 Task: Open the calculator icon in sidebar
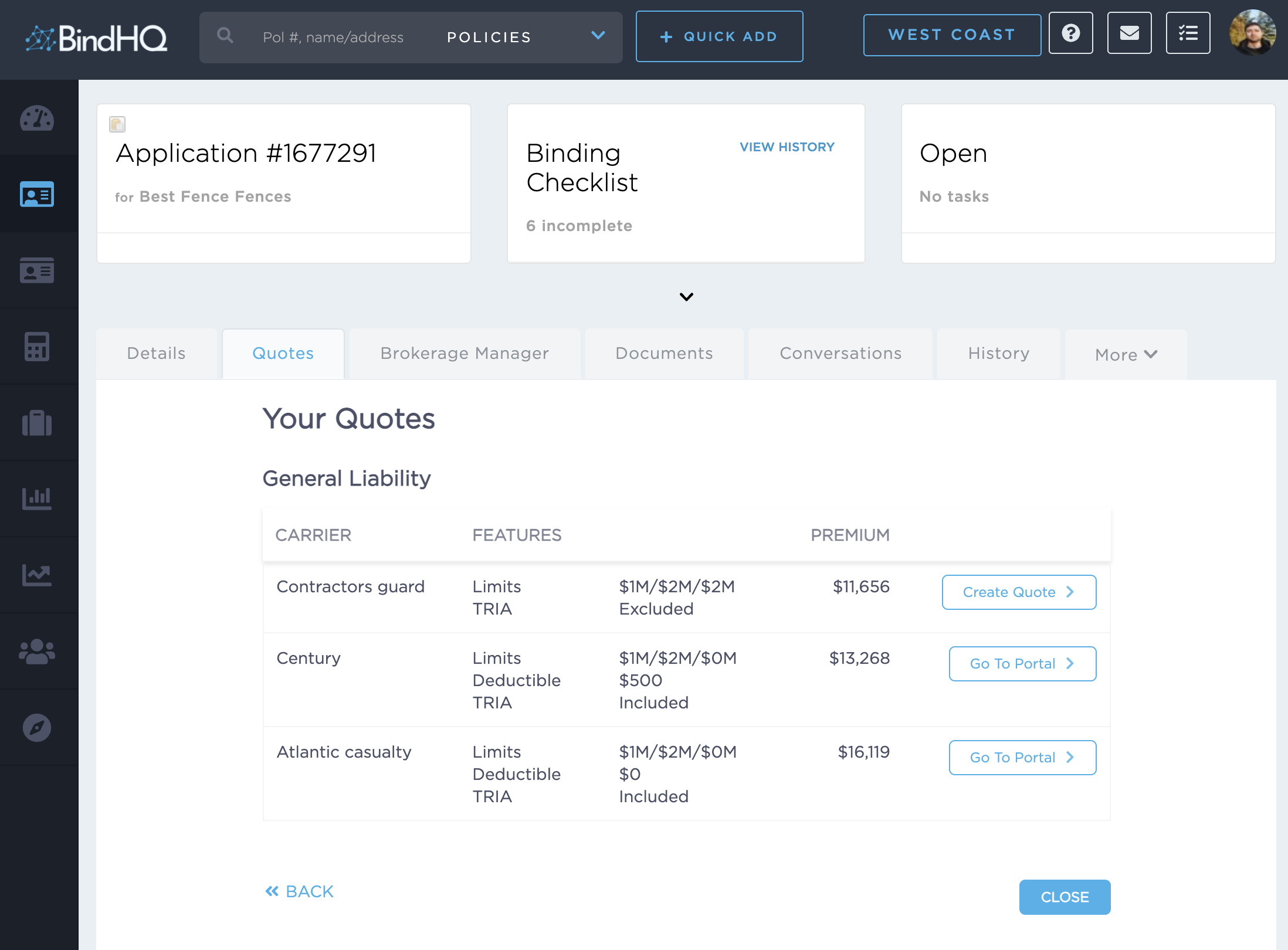[x=37, y=347]
